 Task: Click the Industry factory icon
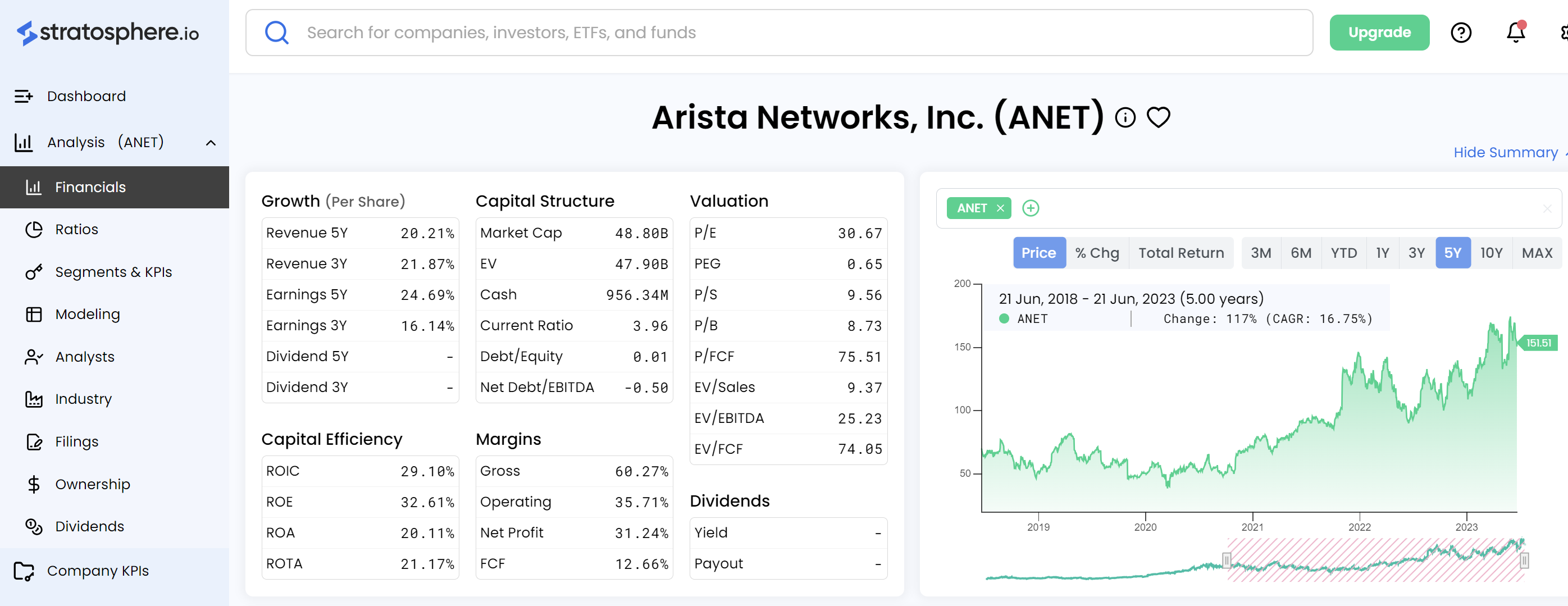(x=34, y=399)
